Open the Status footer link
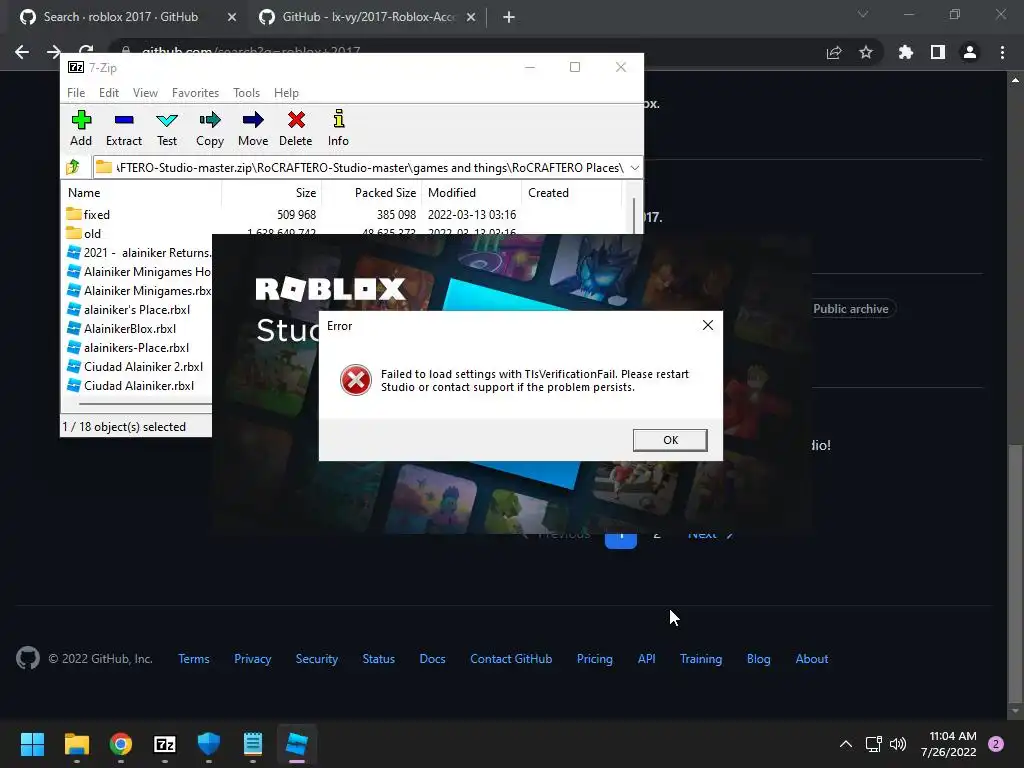 pyautogui.click(x=379, y=659)
